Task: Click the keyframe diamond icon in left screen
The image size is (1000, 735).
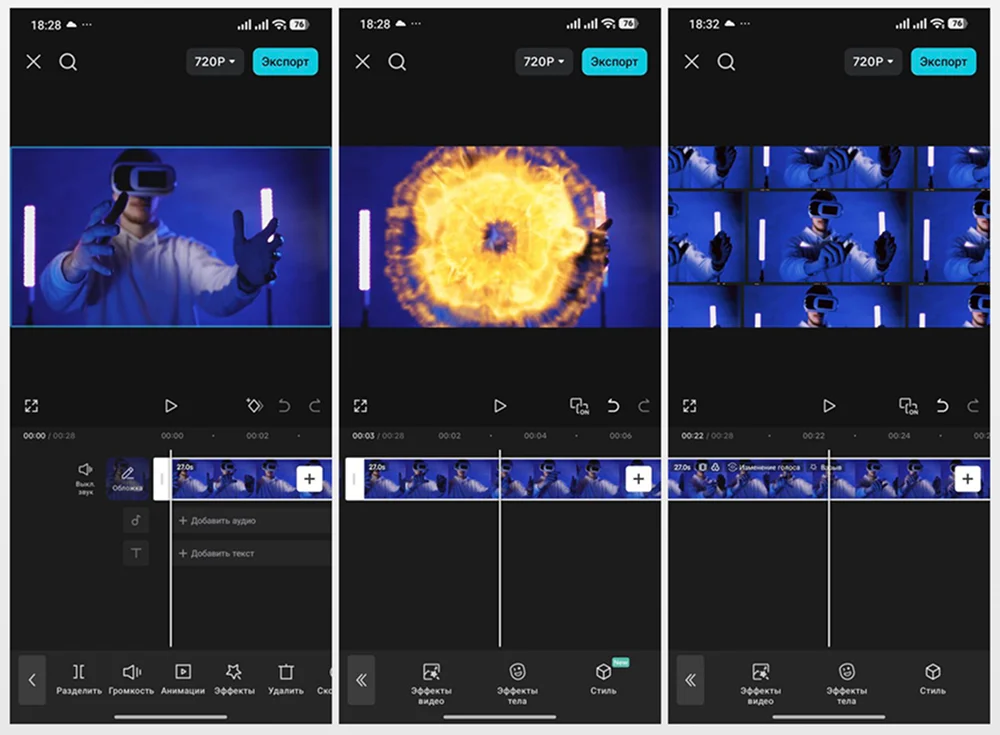Action: pos(254,406)
